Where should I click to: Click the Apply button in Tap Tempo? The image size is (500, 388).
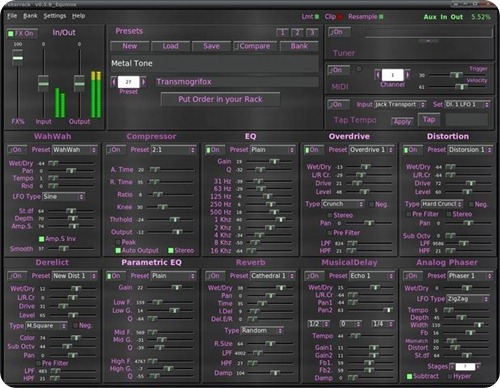(x=402, y=122)
